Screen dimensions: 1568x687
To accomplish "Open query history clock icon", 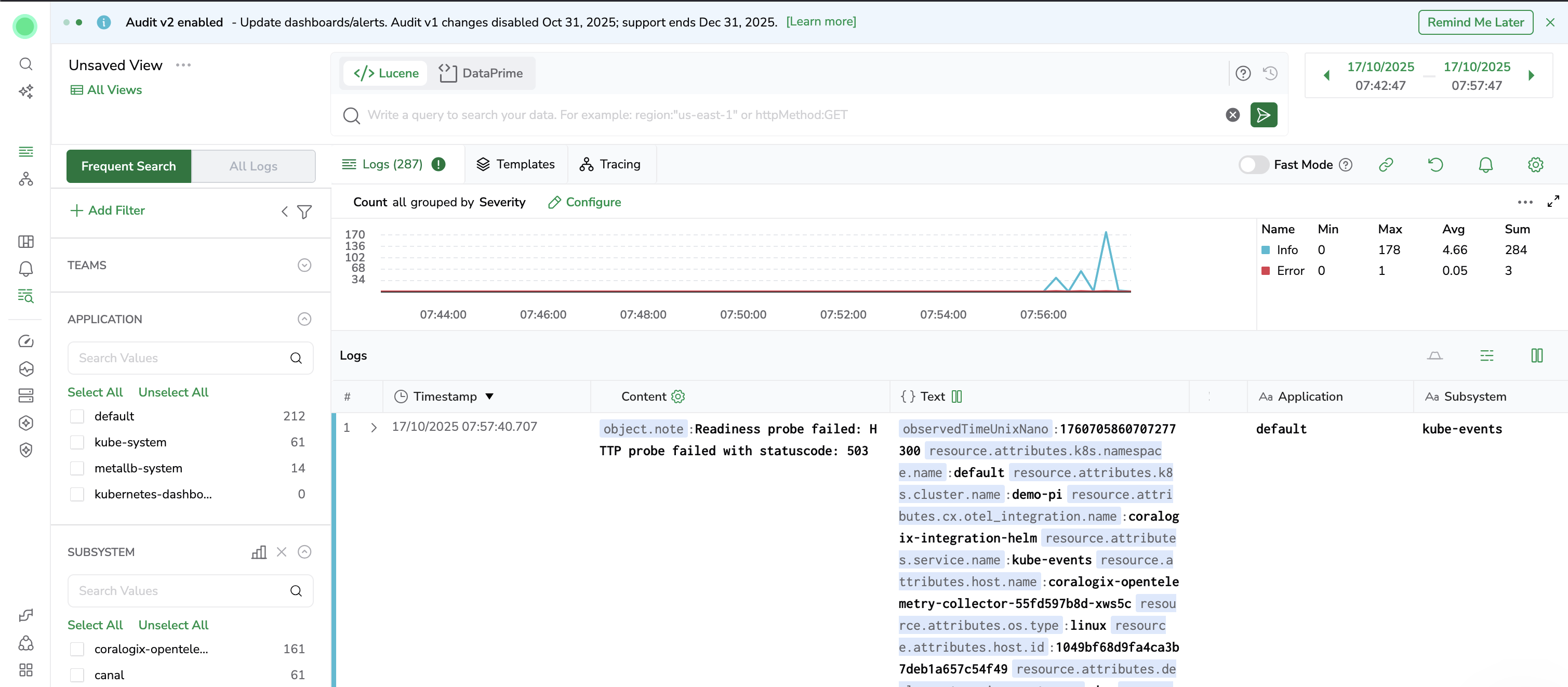I will pyautogui.click(x=1270, y=73).
